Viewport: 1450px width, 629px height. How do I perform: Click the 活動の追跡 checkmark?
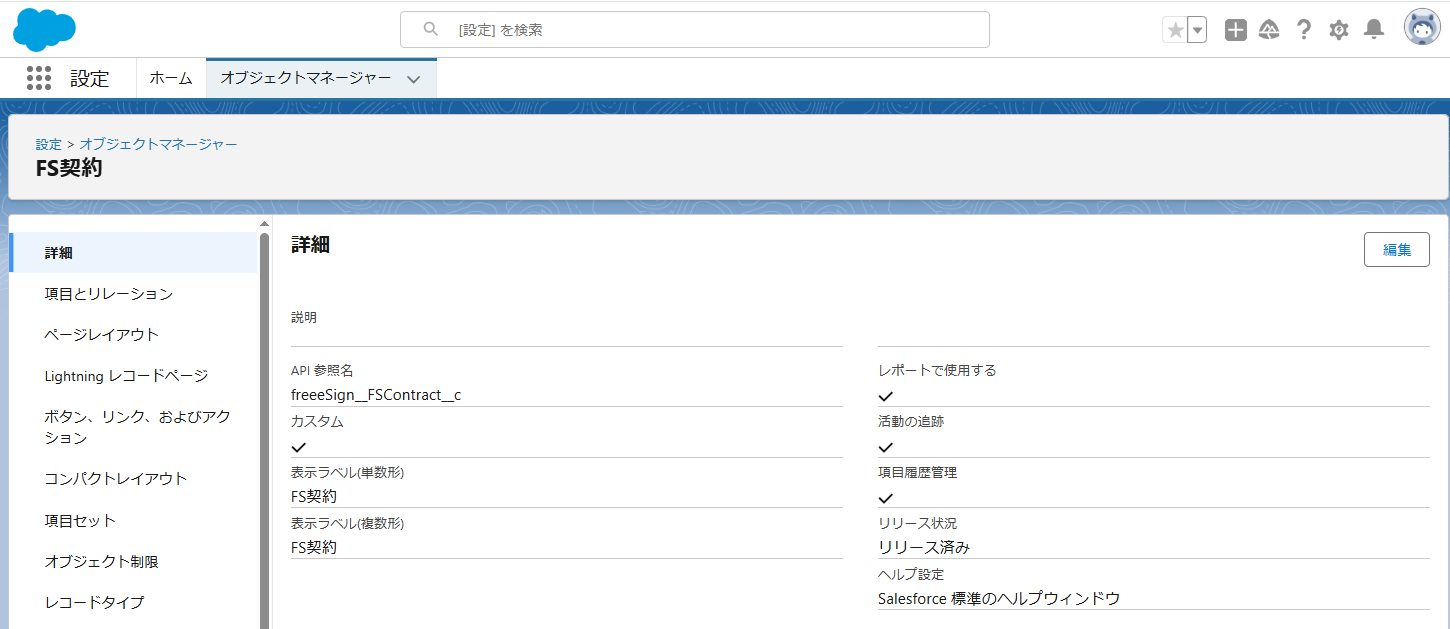click(885, 447)
